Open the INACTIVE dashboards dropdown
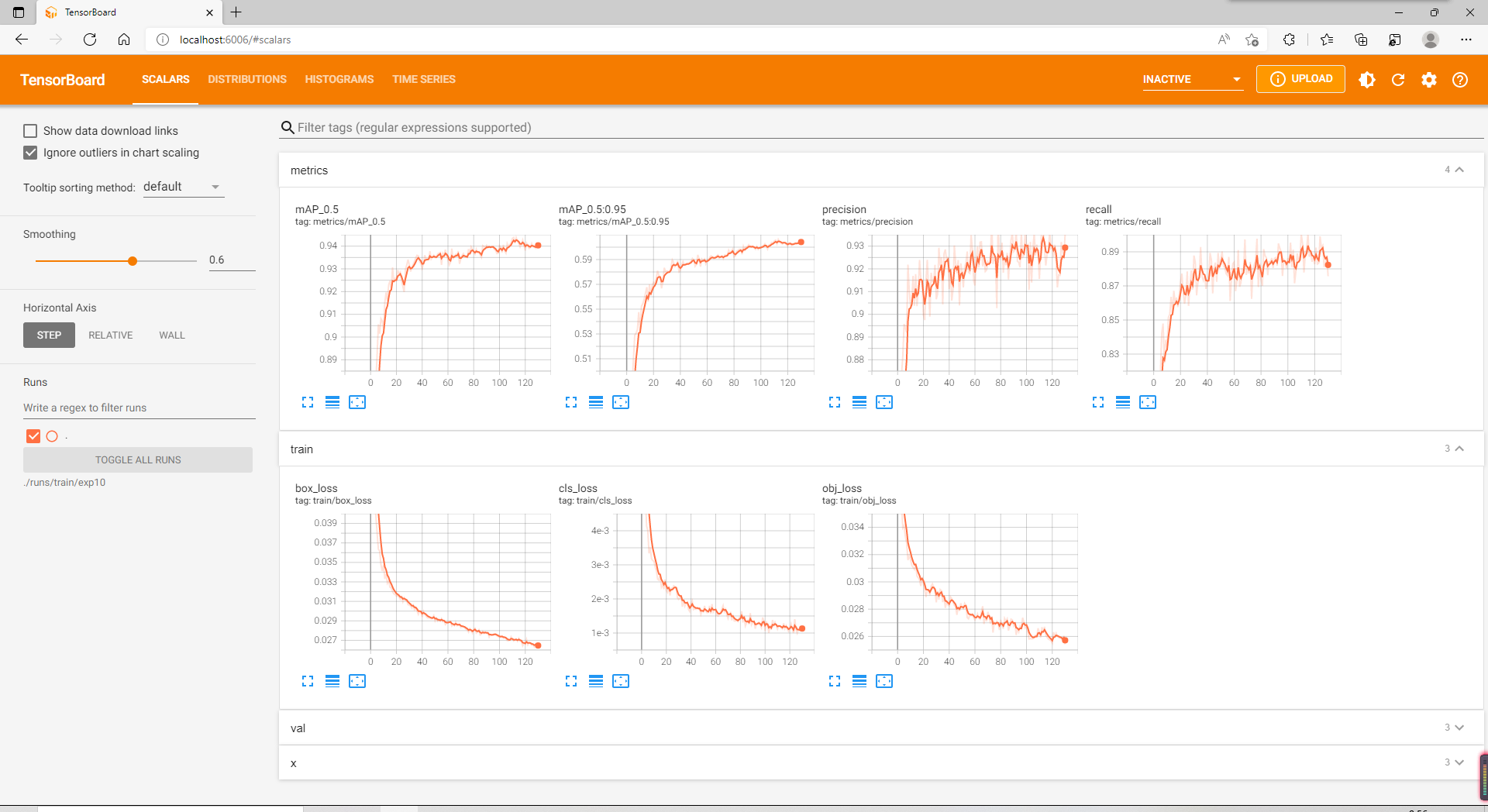1488x812 pixels. point(1193,79)
